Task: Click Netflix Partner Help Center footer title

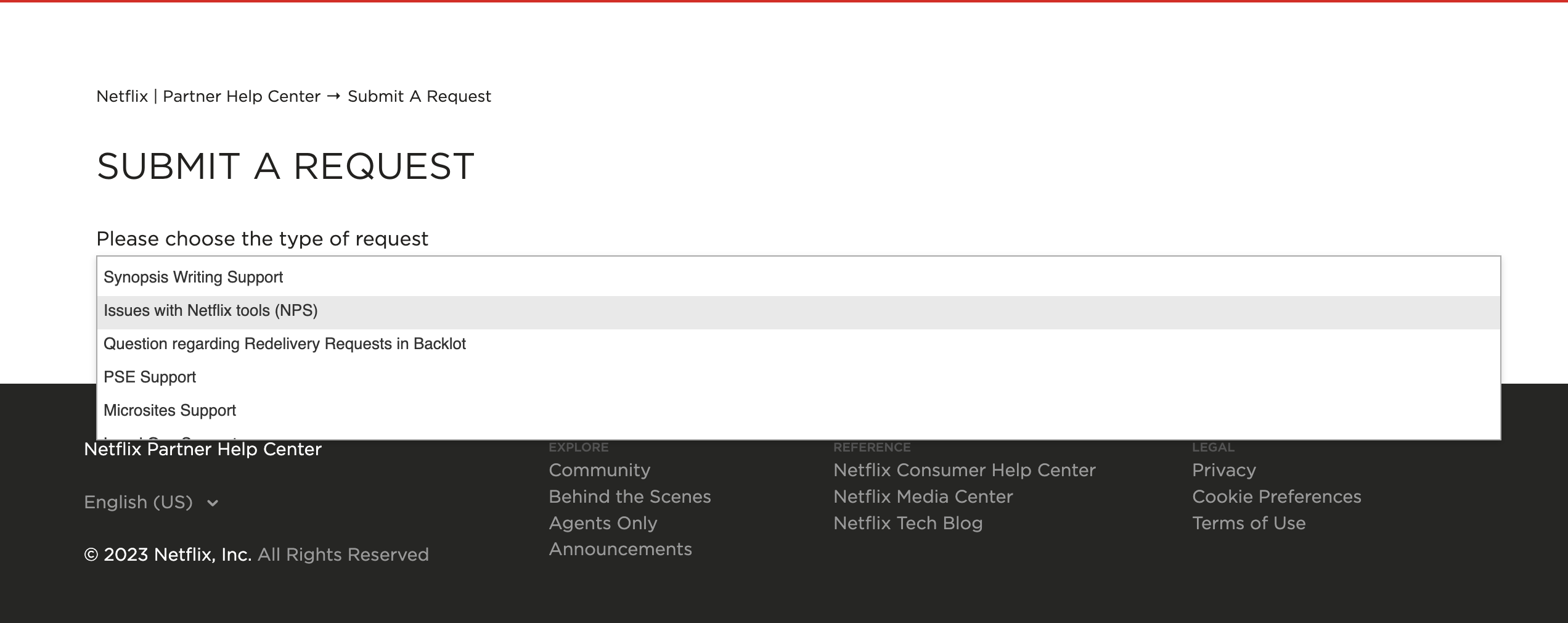Action: coord(203,449)
